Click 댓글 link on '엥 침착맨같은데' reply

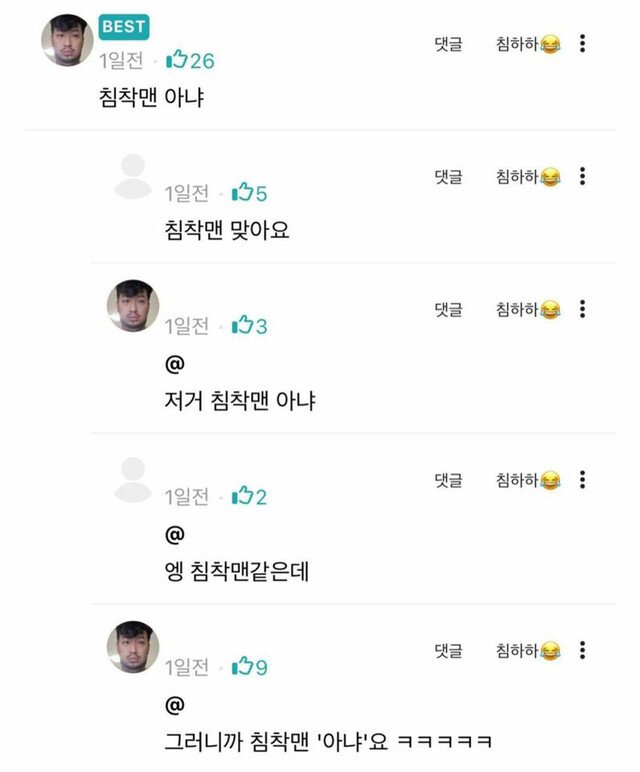[x=448, y=480]
